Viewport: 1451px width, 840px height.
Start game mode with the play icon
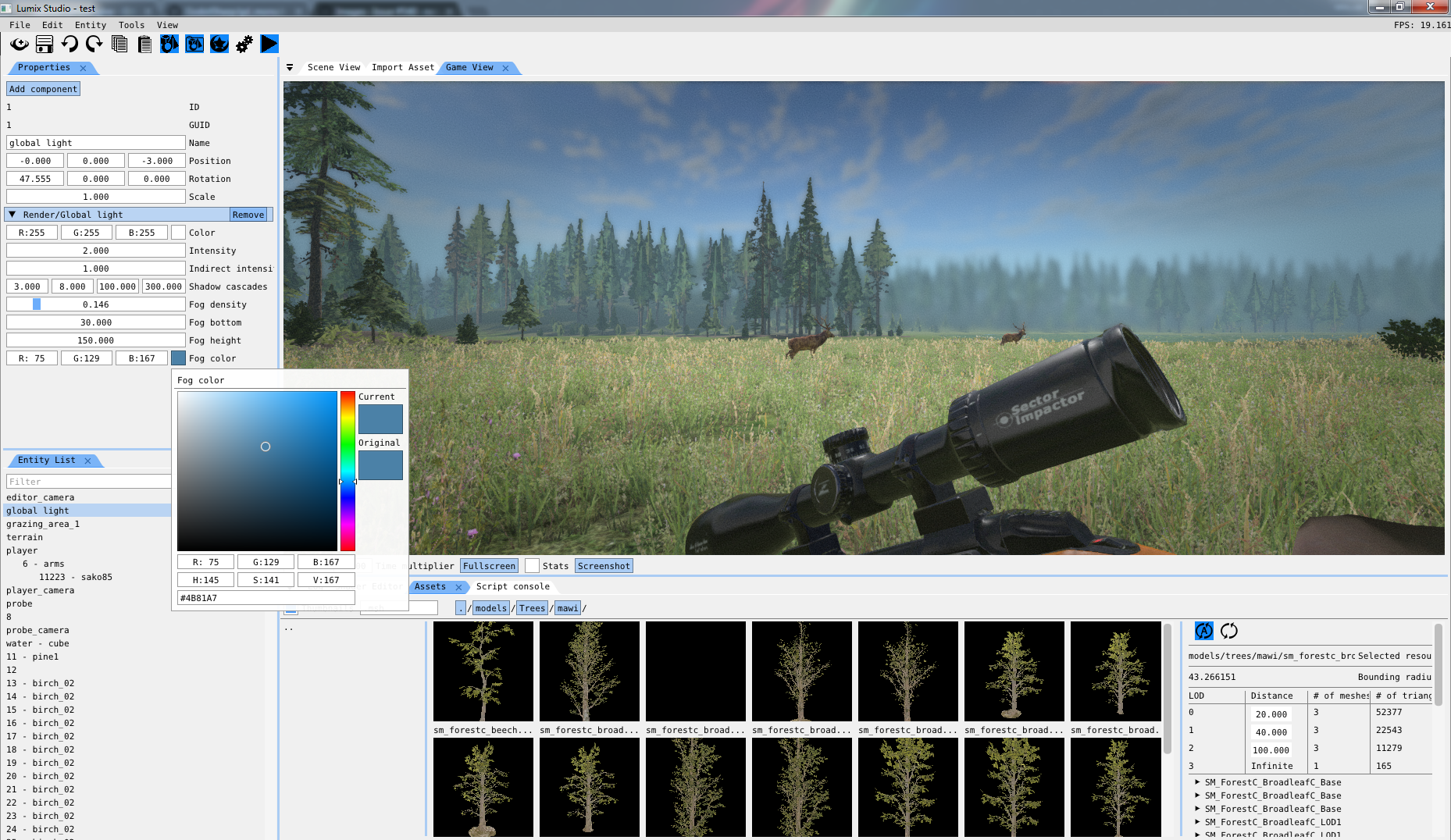pos(269,44)
